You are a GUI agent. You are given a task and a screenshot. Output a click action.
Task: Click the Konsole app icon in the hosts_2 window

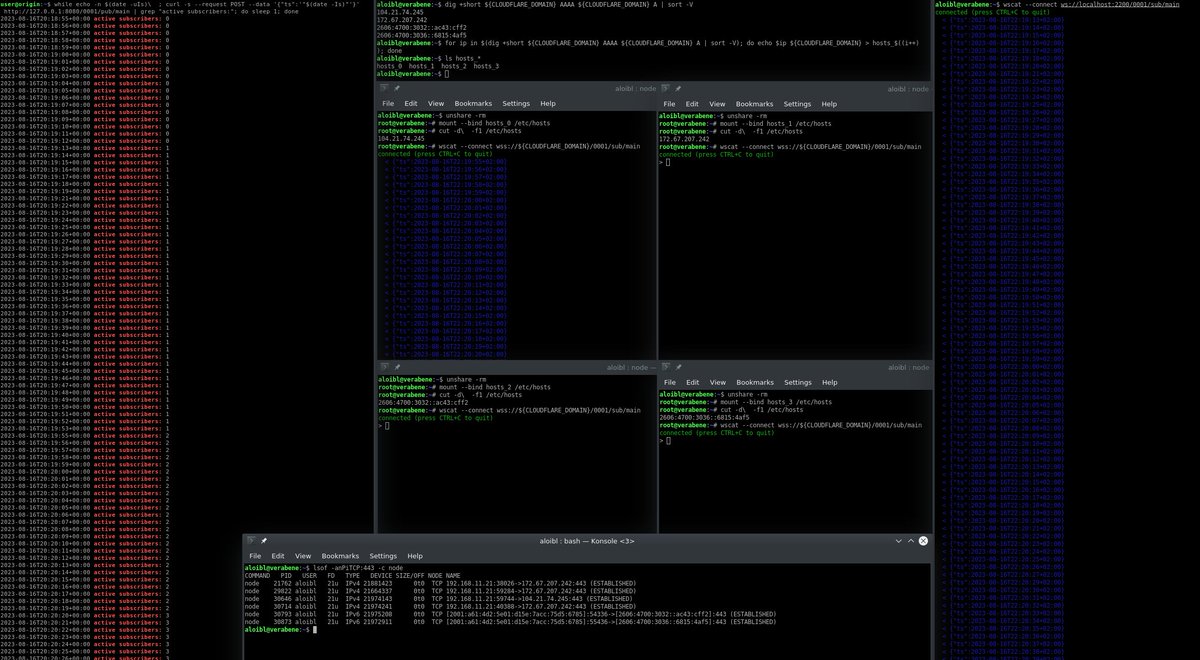(x=384, y=367)
